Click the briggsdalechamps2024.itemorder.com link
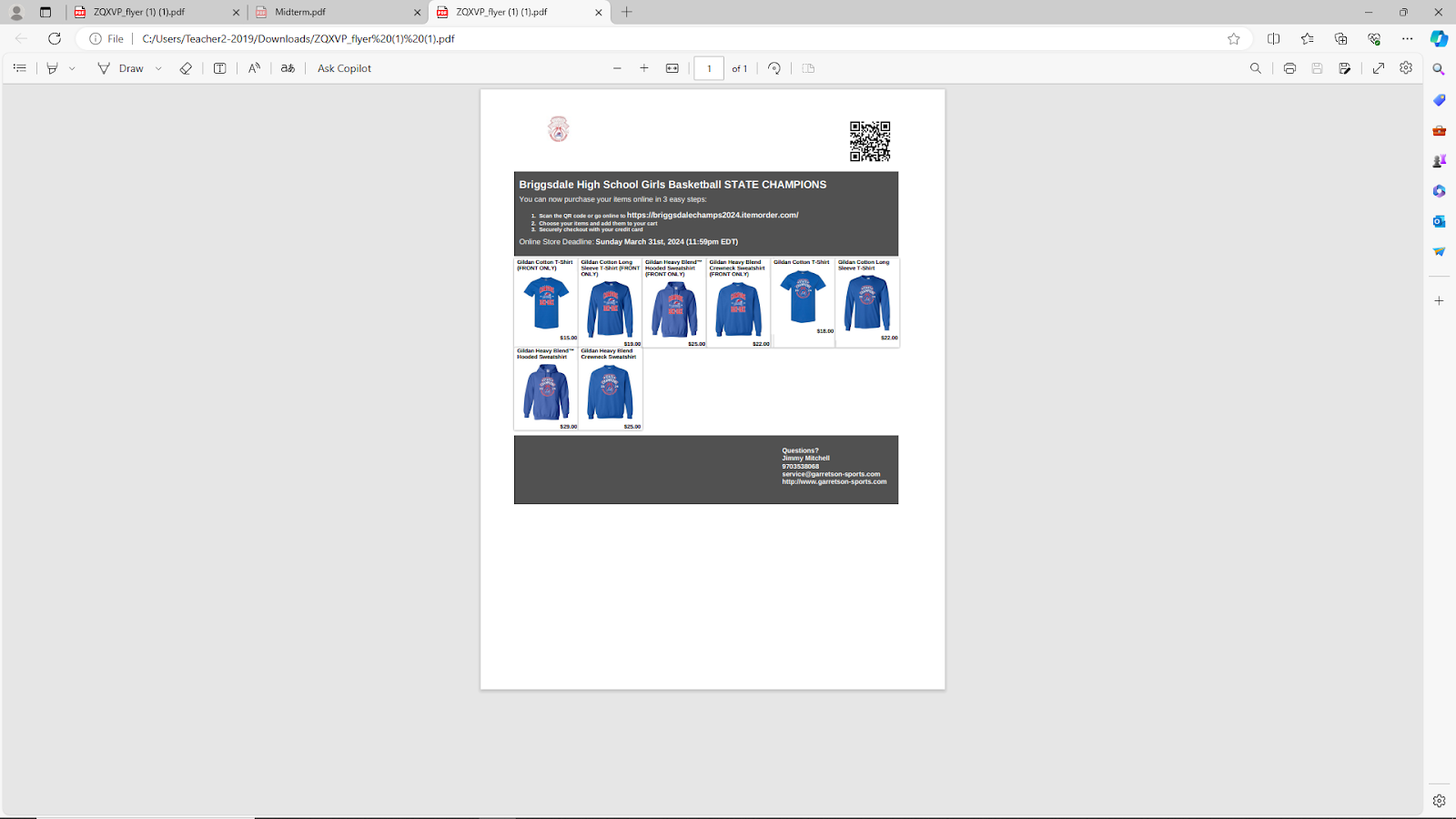 click(713, 215)
